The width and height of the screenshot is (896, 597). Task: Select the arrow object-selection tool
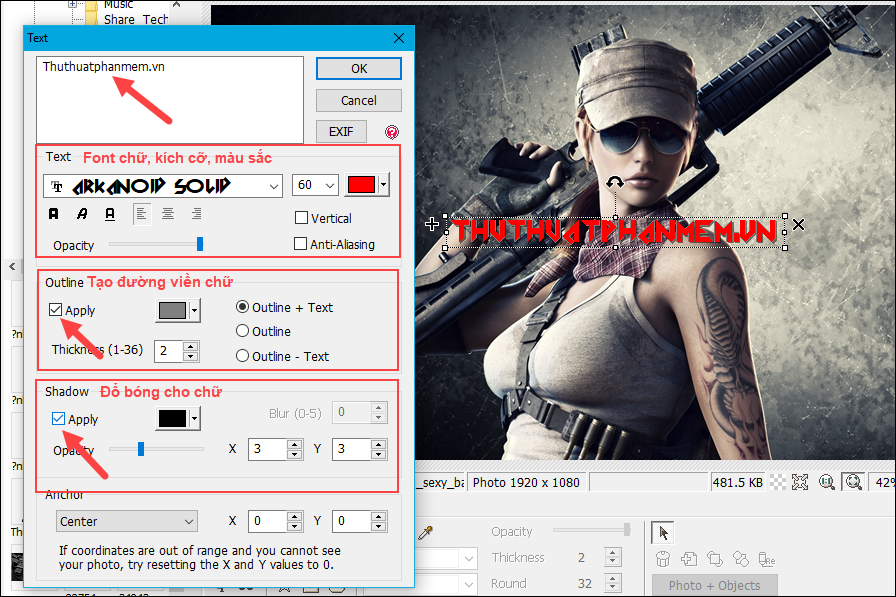663,531
